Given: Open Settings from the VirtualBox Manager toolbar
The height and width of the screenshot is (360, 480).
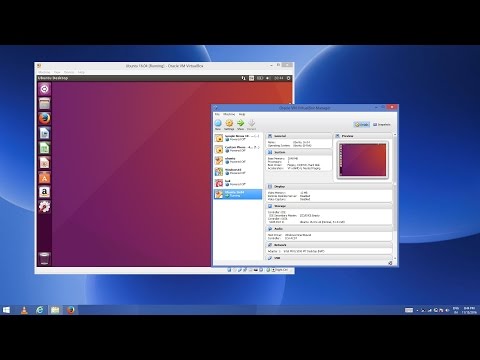Looking at the screenshot, I should point(229,125).
